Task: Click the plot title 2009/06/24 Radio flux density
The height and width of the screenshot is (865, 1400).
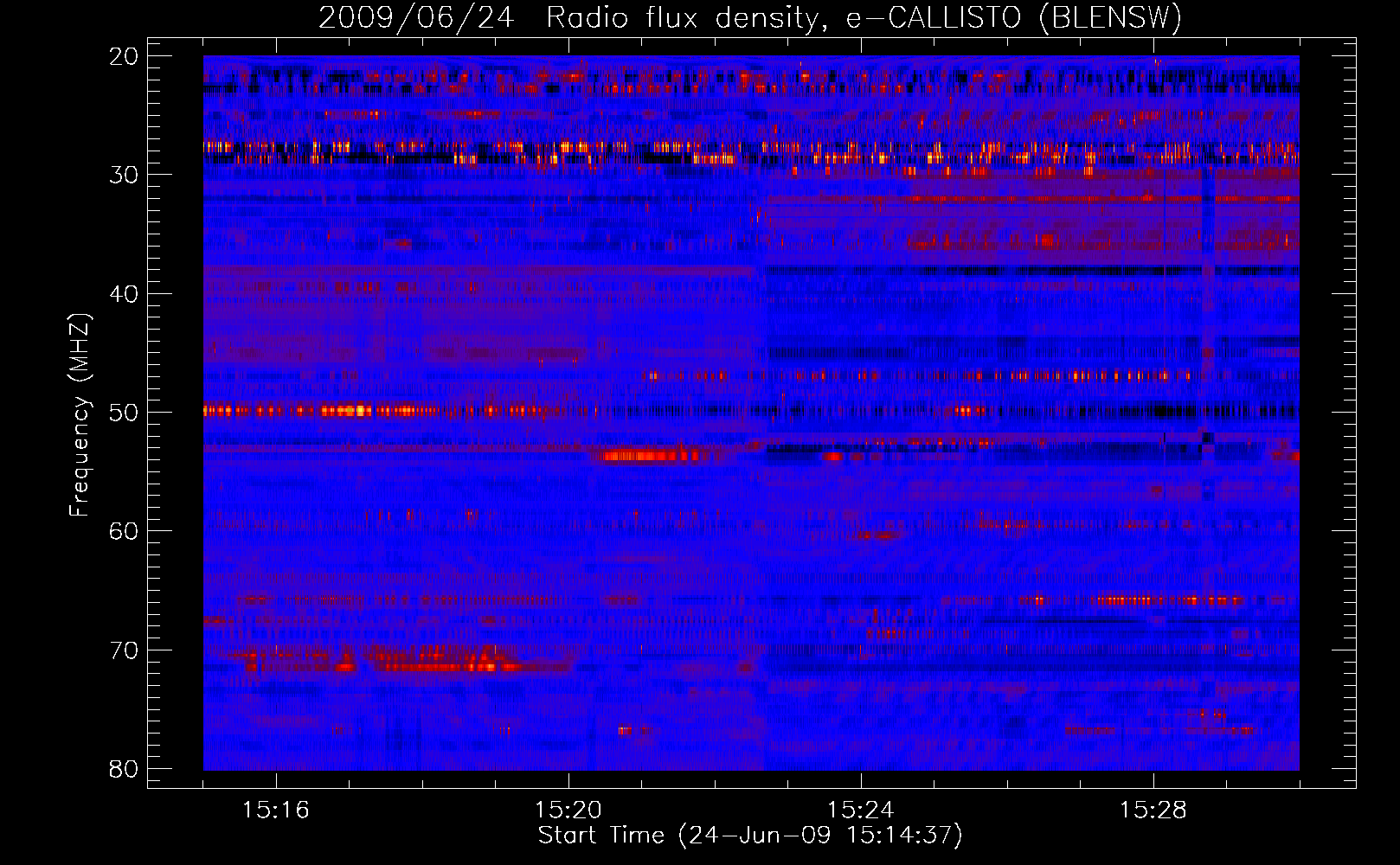Action: (750, 17)
